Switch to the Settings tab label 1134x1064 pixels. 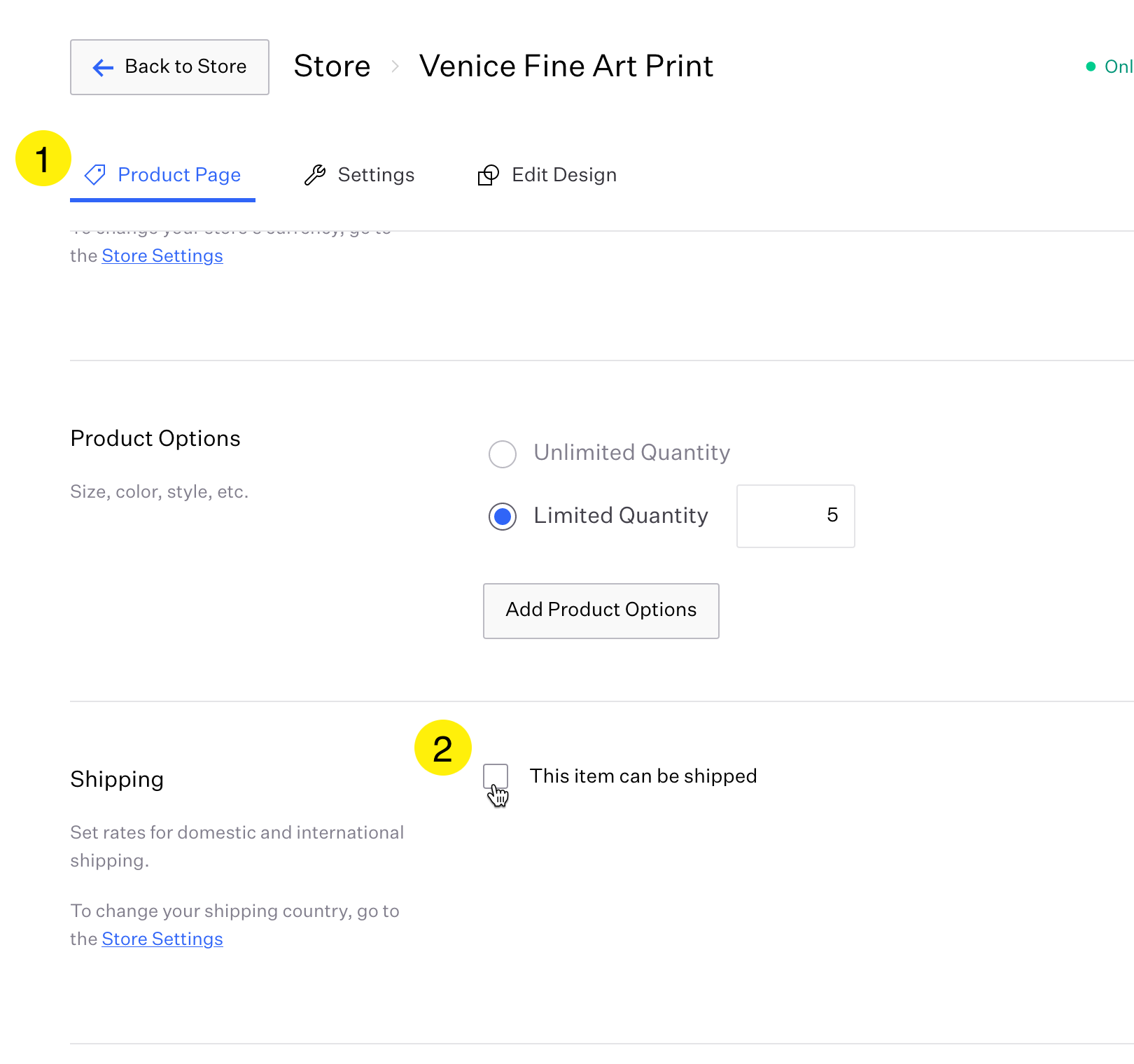pyautogui.click(x=376, y=175)
